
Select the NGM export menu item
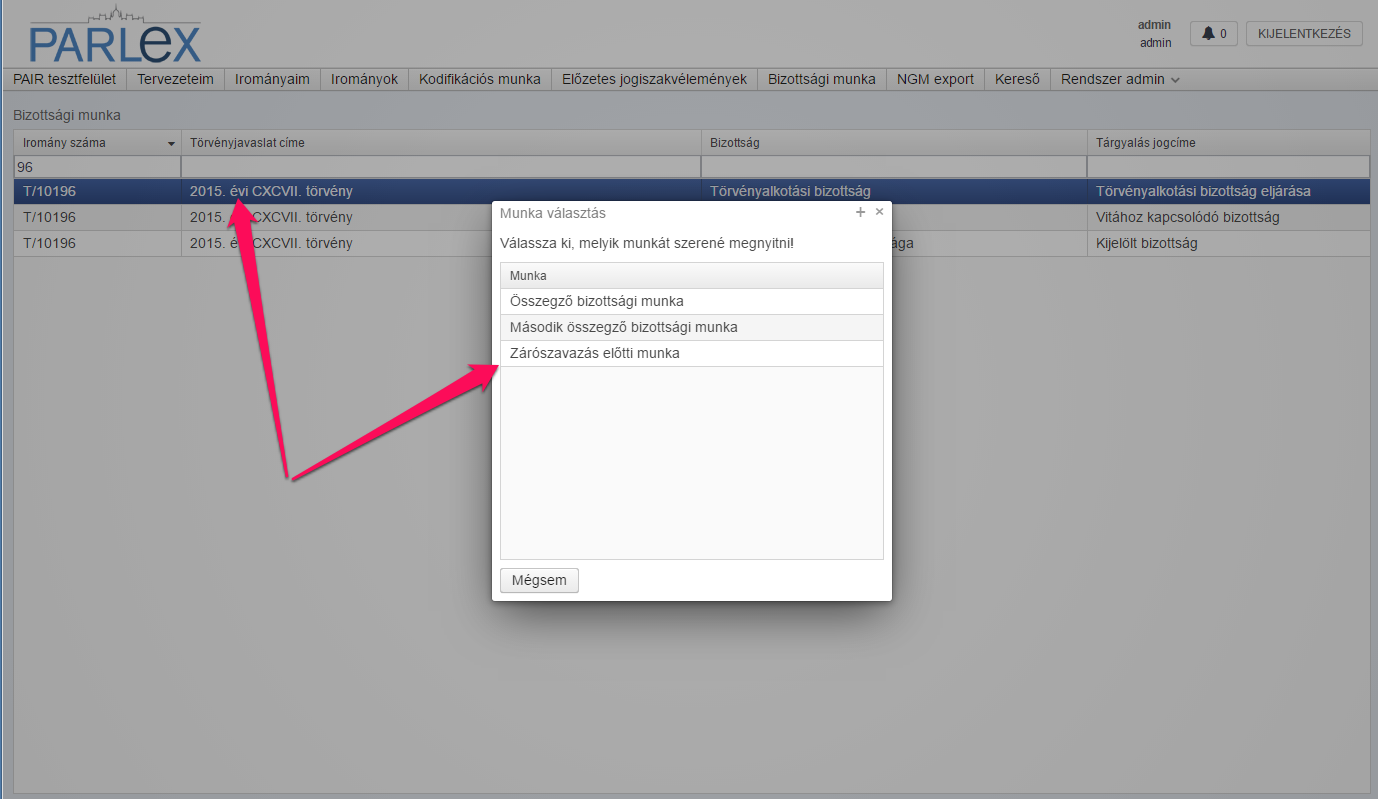click(x=935, y=79)
